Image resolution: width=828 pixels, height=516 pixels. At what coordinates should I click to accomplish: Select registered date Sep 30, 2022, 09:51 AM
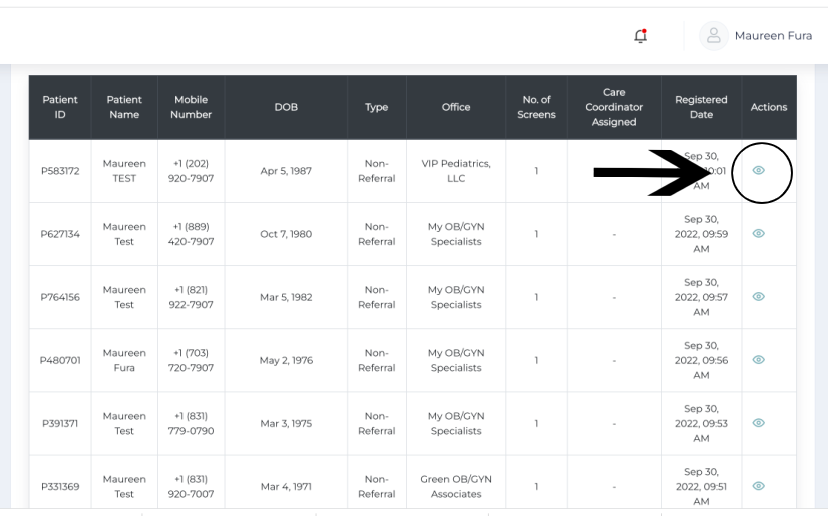[701, 486]
